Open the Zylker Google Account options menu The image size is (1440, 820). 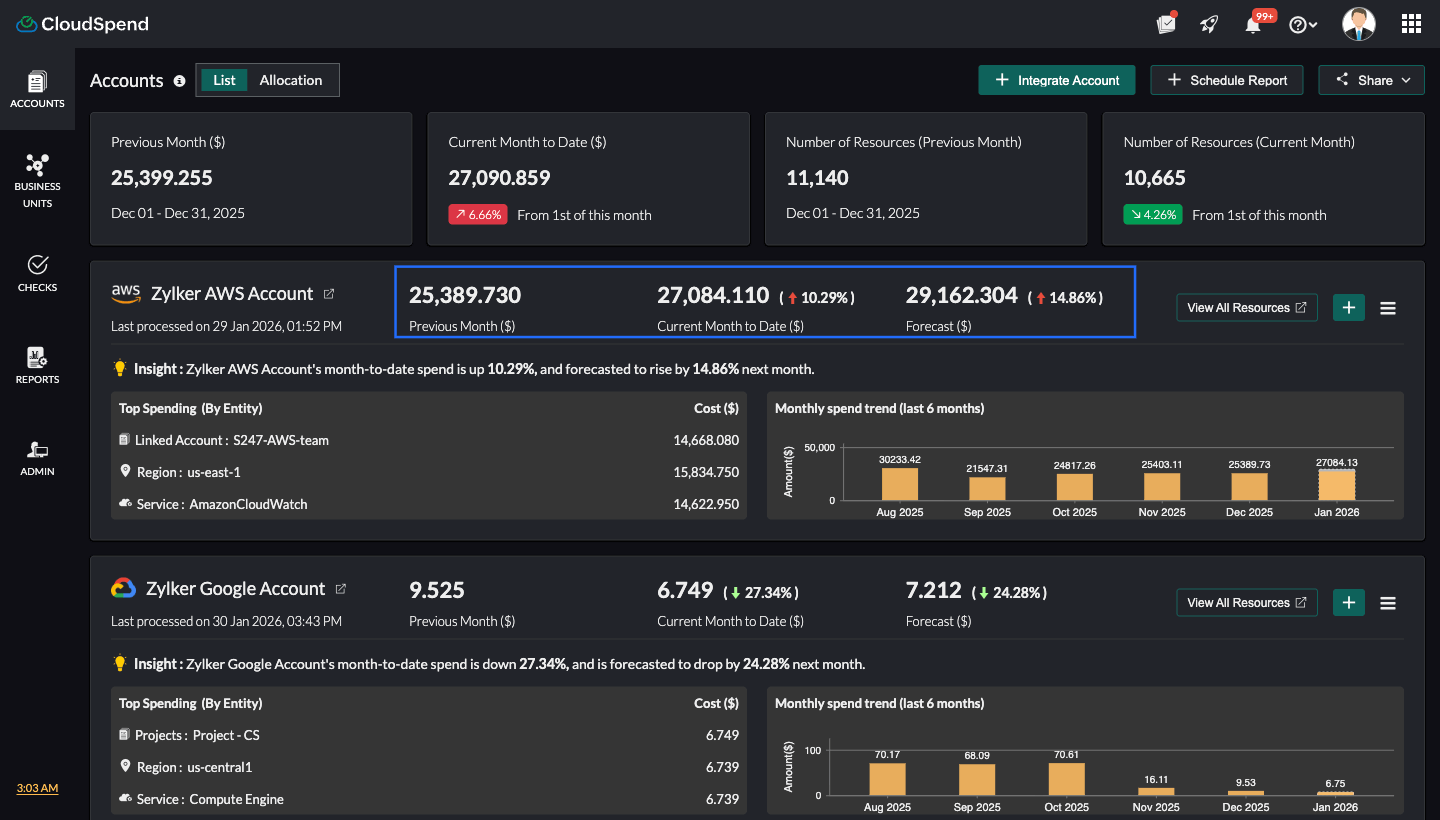[1388, 603]
